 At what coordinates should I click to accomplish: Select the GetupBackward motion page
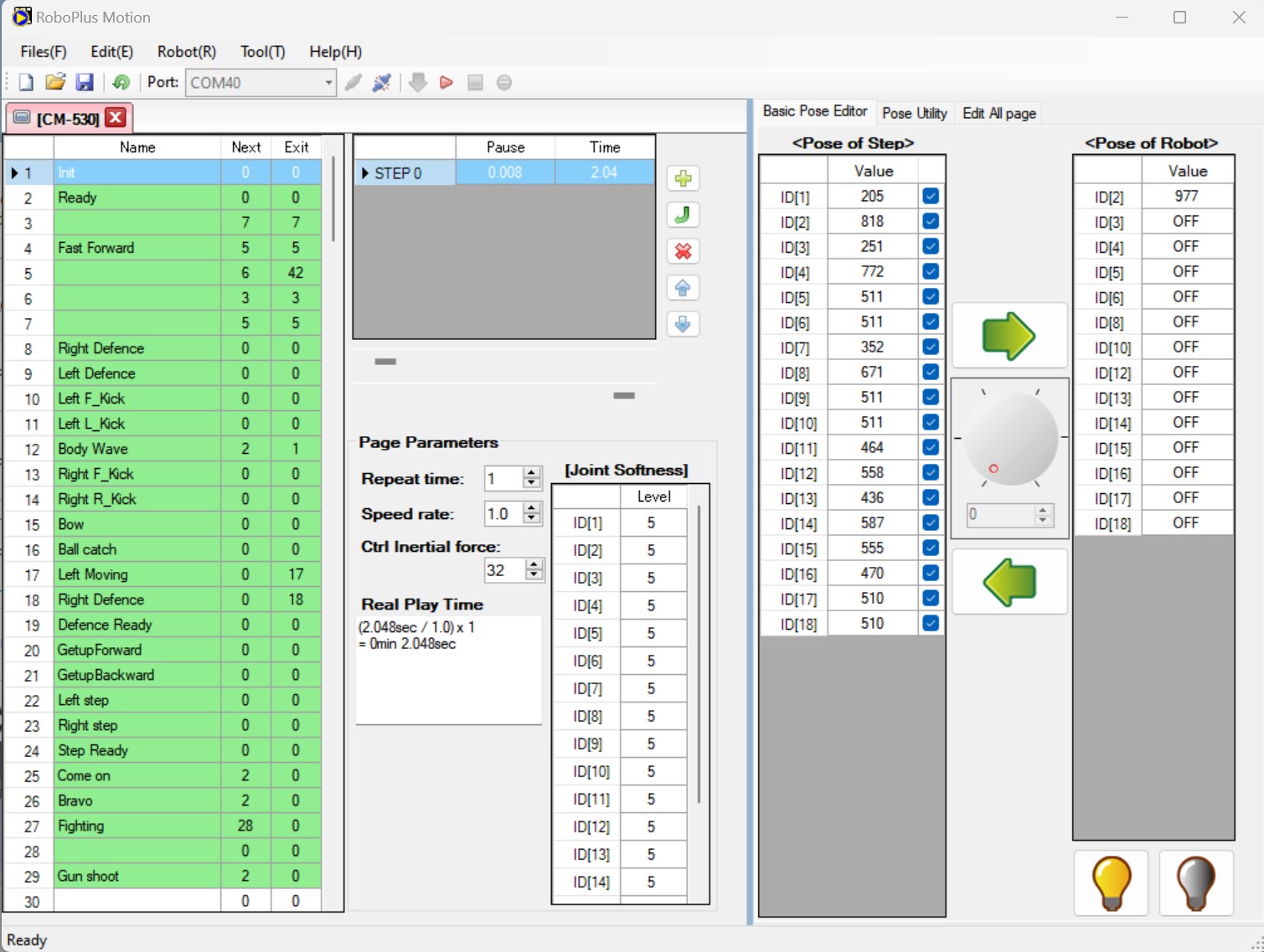163,675
